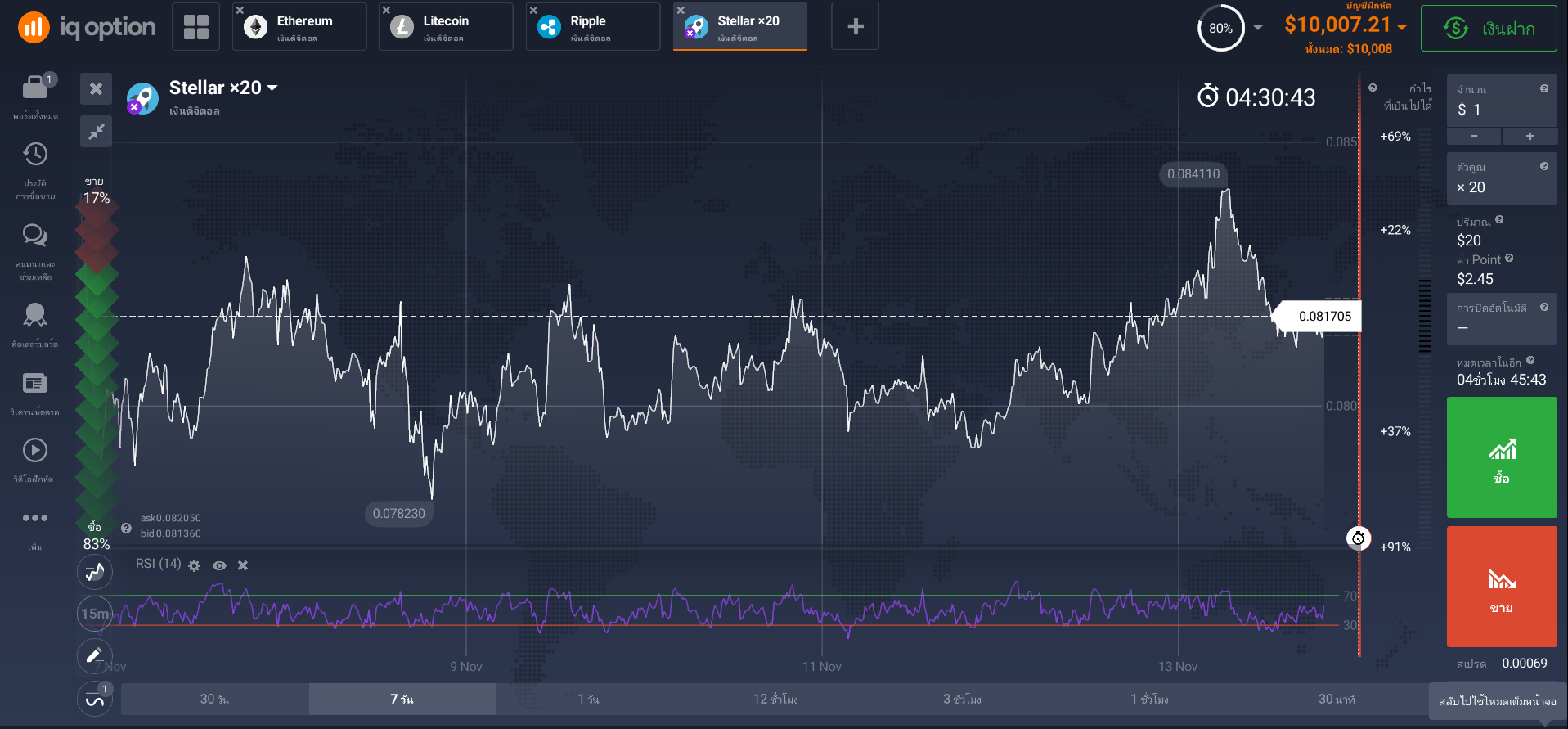Select the 1-hour time range
Screen dimensions: 1568x729
1149,699
